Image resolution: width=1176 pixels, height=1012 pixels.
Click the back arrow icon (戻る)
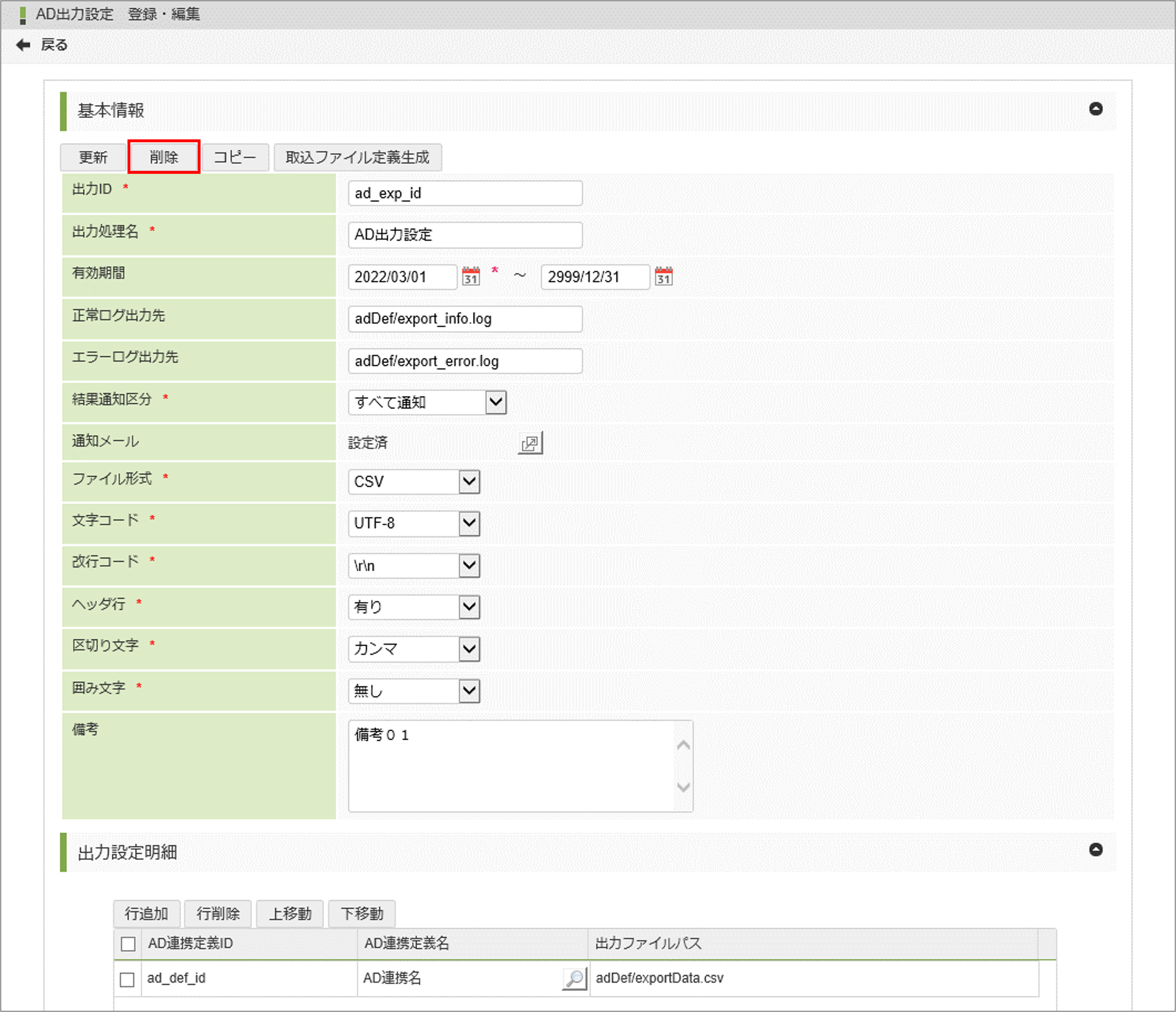tap(23, 45)
